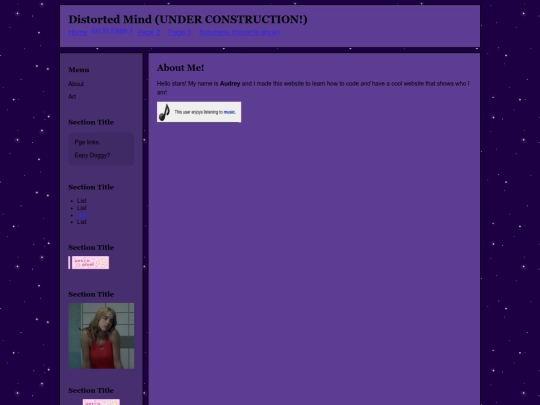Click the 'Menu' sidebar heading
540x405 pixels.
79,70
